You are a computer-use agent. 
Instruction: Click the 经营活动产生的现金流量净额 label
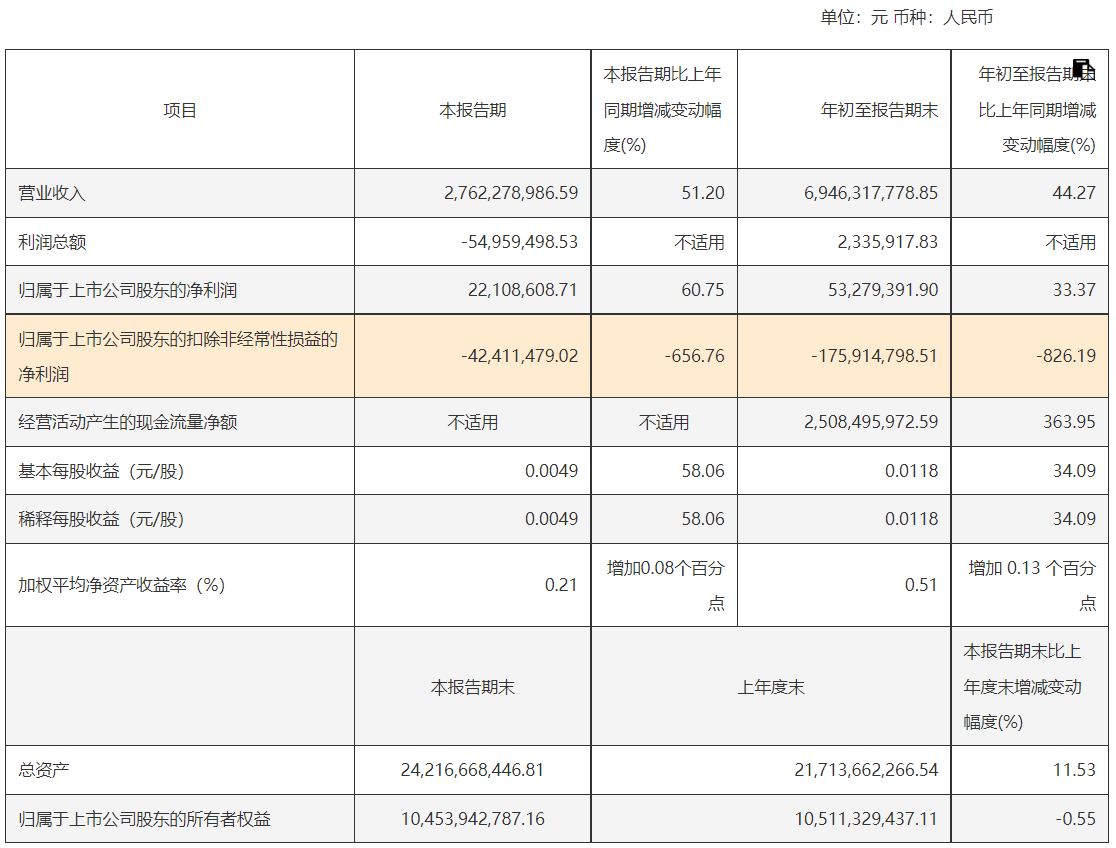tap(127, 422)
